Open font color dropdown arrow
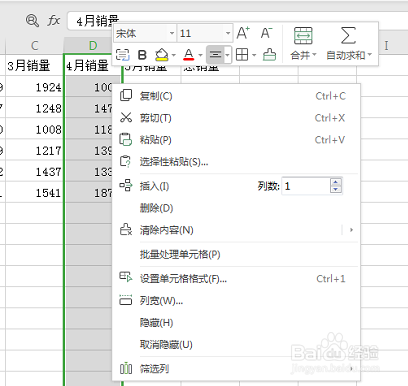This screenshot has height=386, width=408. click(x=200, y=55)
